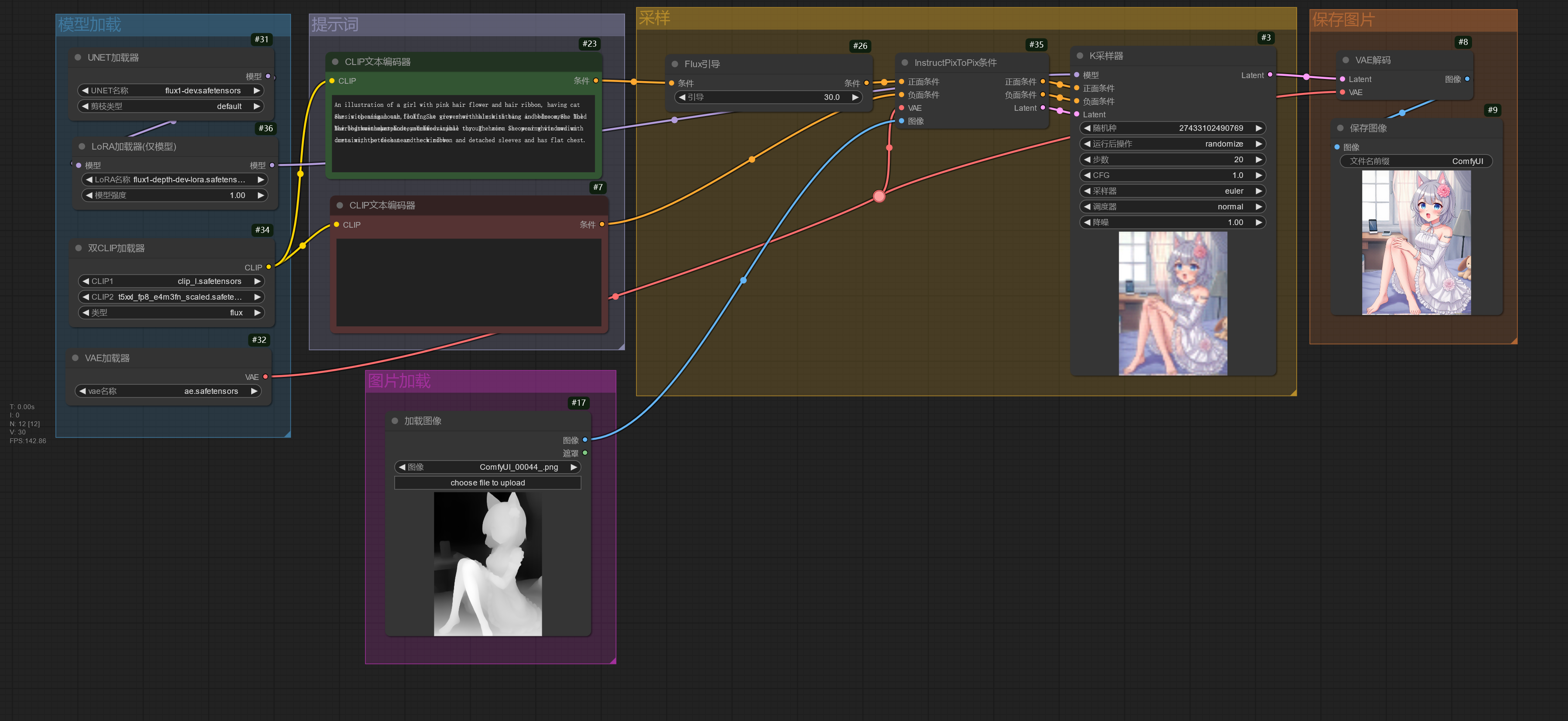
Task: Click the right arrow on the 步数 steps widget
Action: (x=1258, y=160)
